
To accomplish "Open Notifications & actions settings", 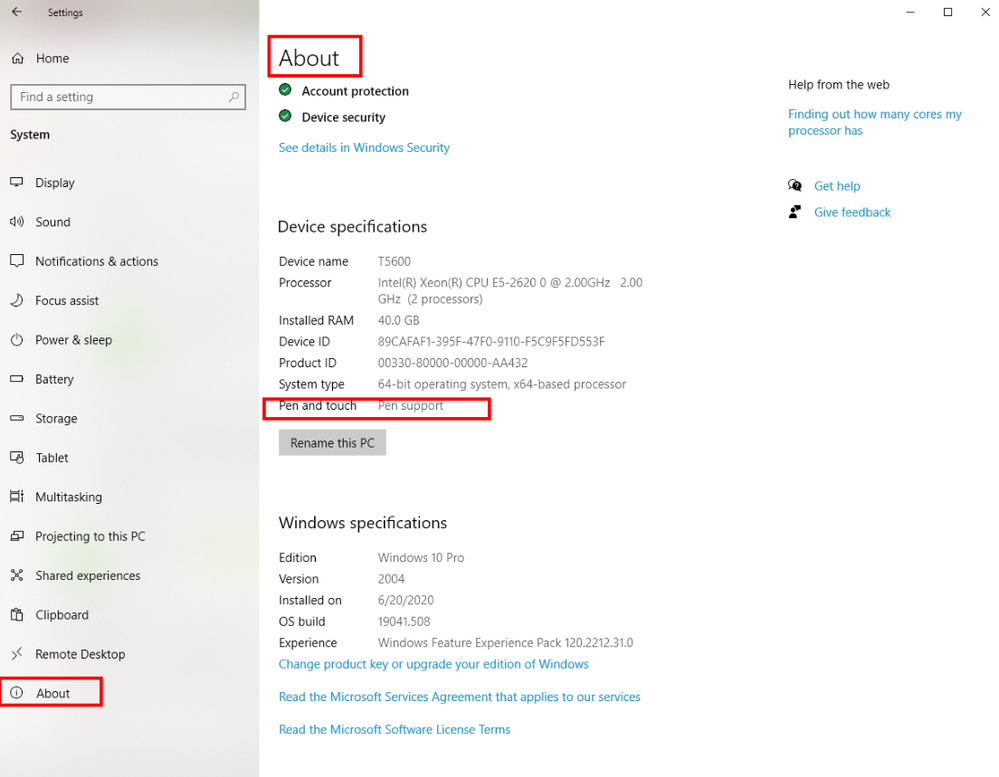I will coord(96,261).
